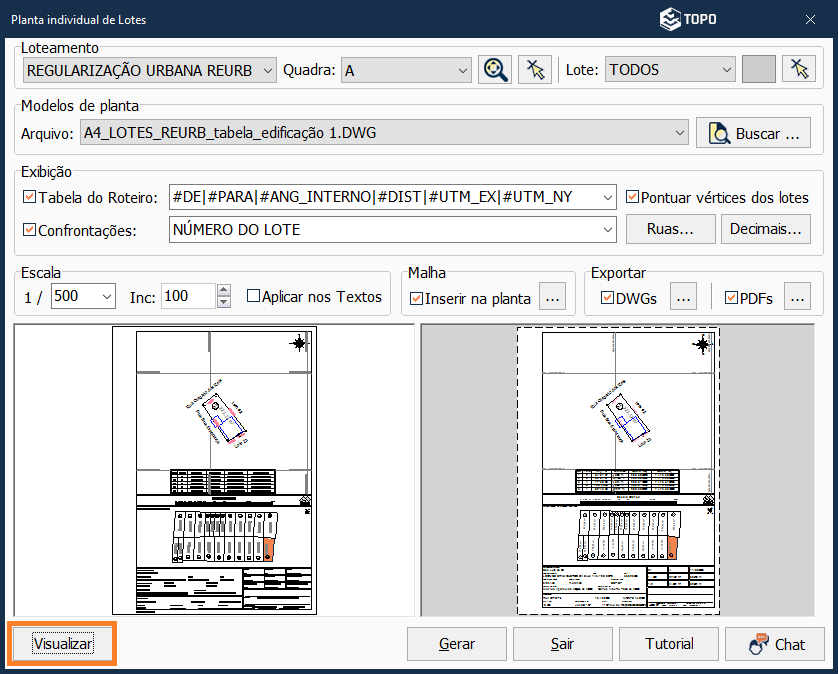Open the Chat support button
This screenshot has width=838, height=674.
click(x=775, y=644)
